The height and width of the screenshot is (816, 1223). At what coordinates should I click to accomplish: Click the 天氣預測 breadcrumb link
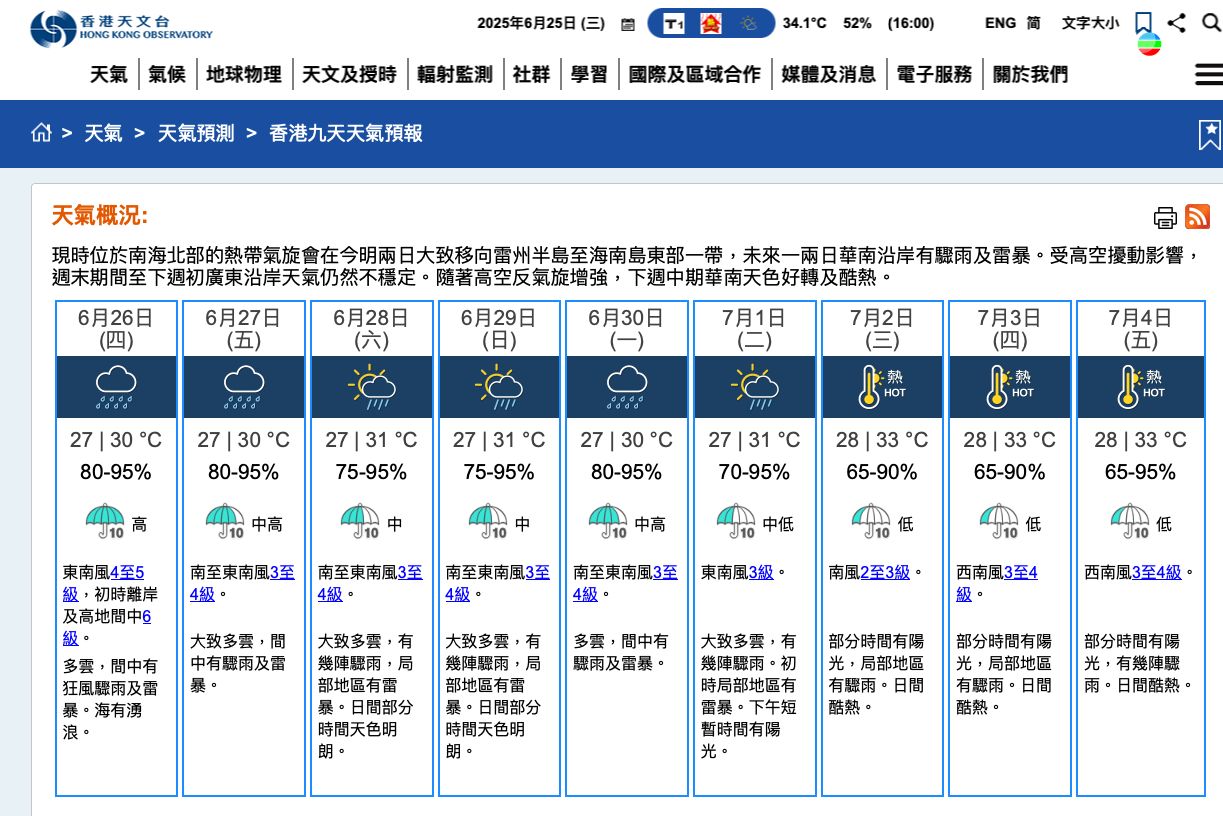click(196, 133)
